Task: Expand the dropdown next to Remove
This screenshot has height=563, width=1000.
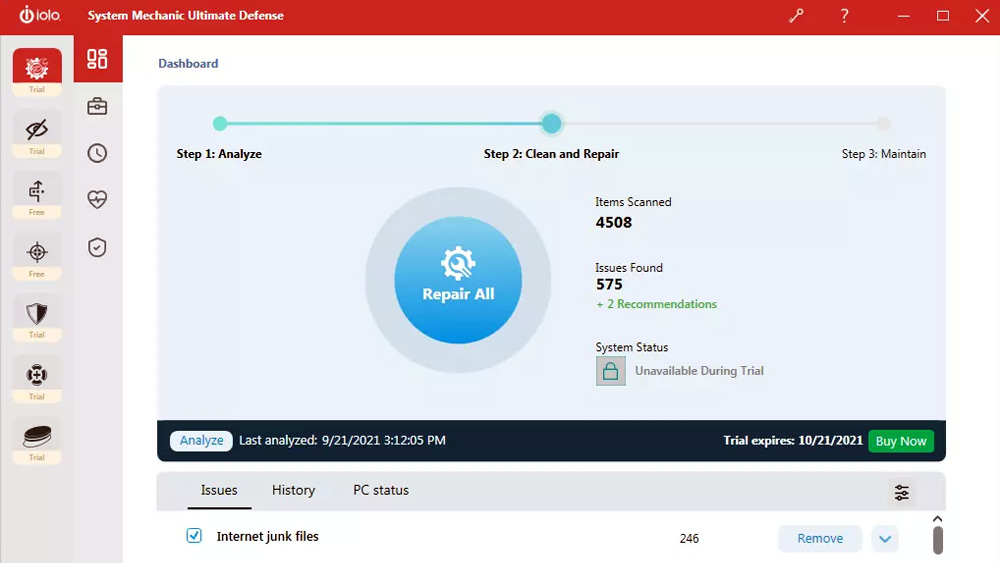Action: [x=885, y=539]
